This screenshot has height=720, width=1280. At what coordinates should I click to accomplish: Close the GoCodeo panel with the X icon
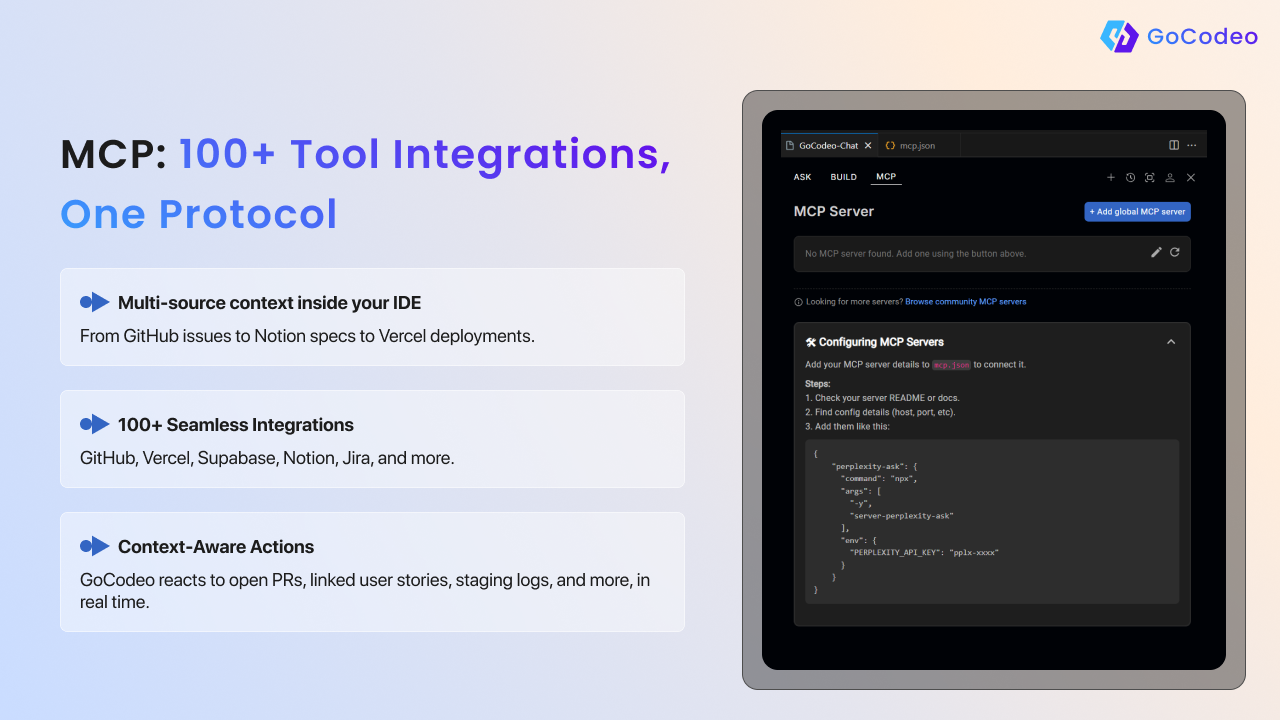(x=1191, y=177)
